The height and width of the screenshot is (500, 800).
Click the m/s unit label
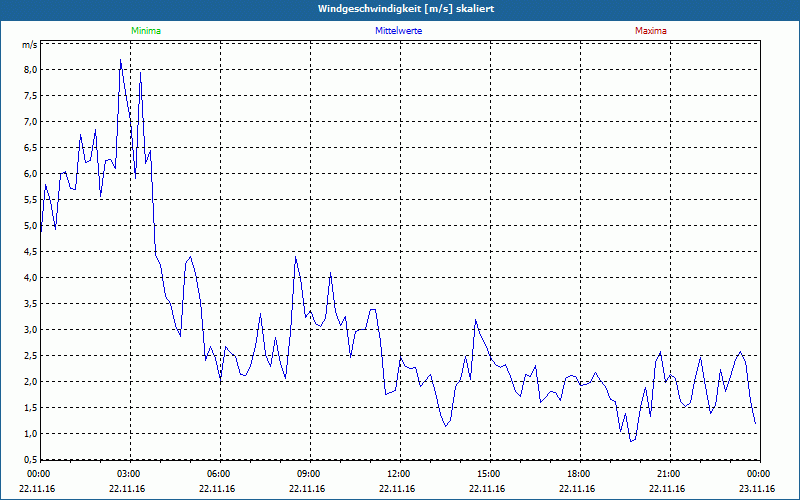(30, 45)
